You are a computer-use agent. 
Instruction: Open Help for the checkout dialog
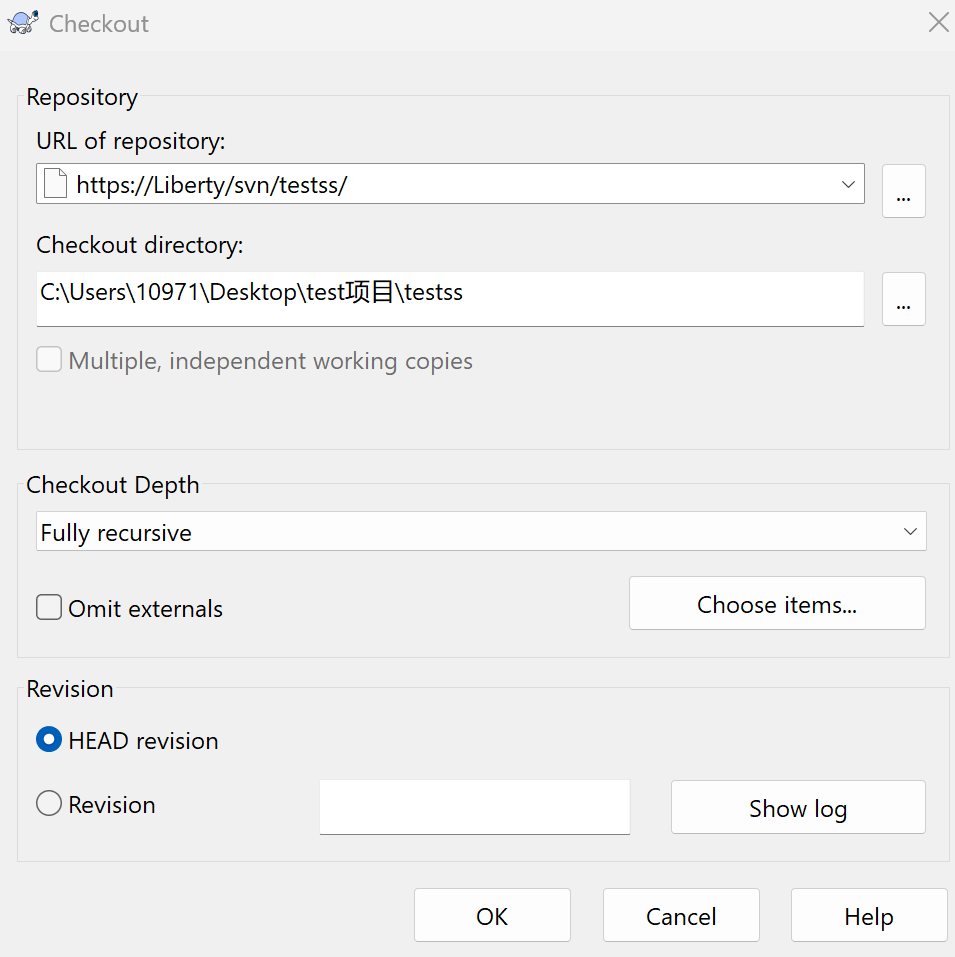pyautogui.click(x=868, y=916)
